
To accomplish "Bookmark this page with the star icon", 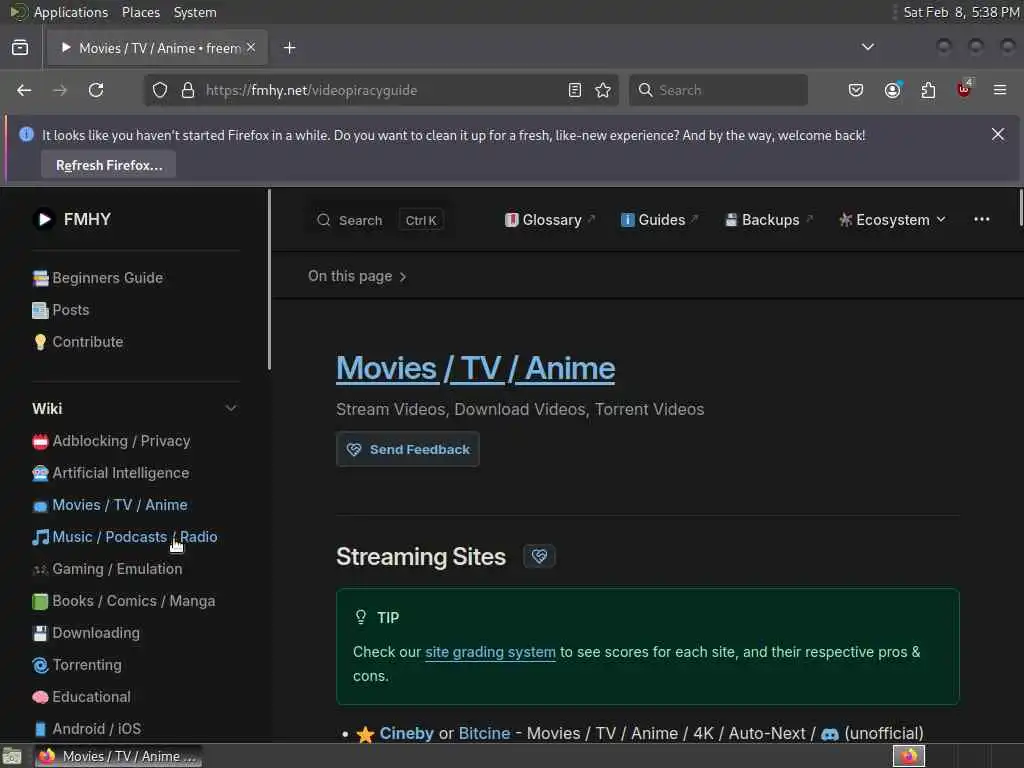I will [x=603, y=90].
